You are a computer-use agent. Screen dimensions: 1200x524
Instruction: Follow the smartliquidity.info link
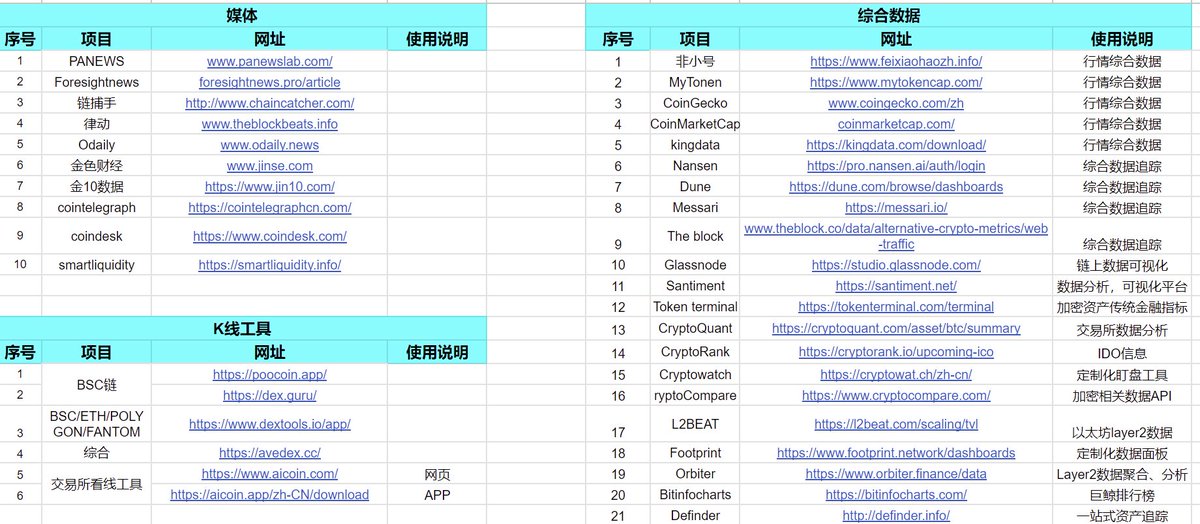[269, 265]
